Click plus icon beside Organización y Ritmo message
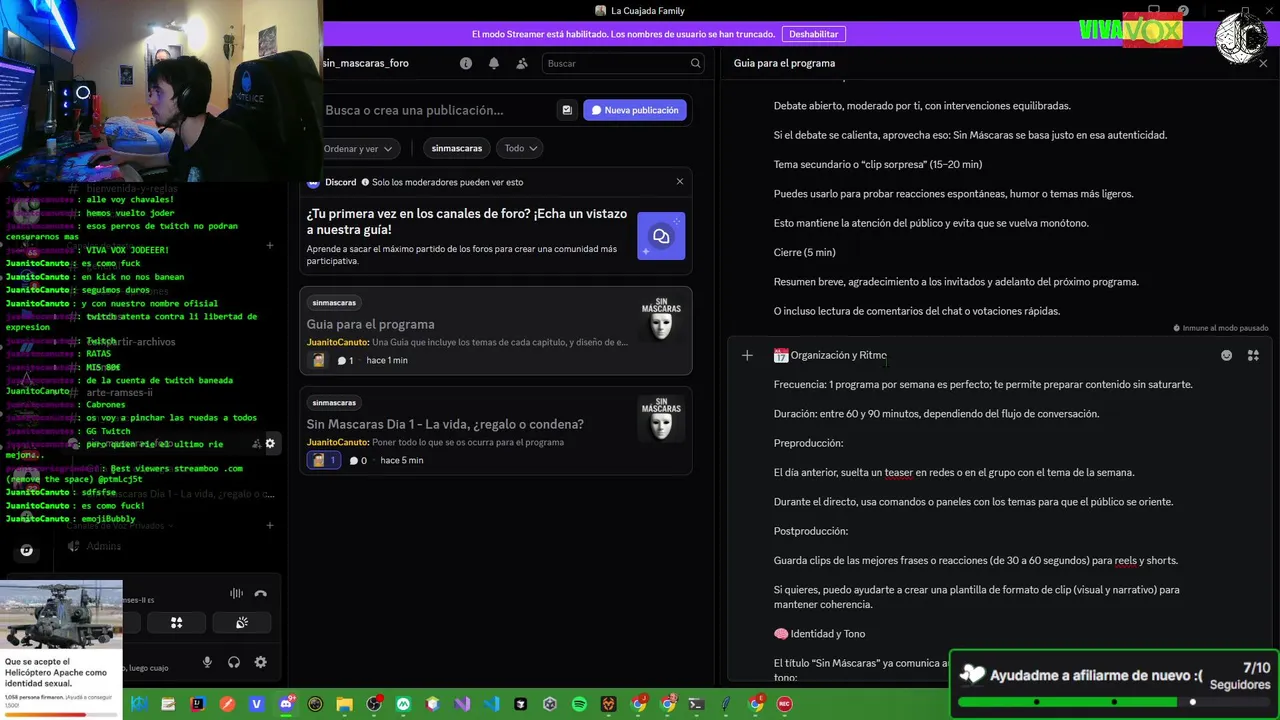This screenshot has width=1280, height=720. tap(747, 355)
